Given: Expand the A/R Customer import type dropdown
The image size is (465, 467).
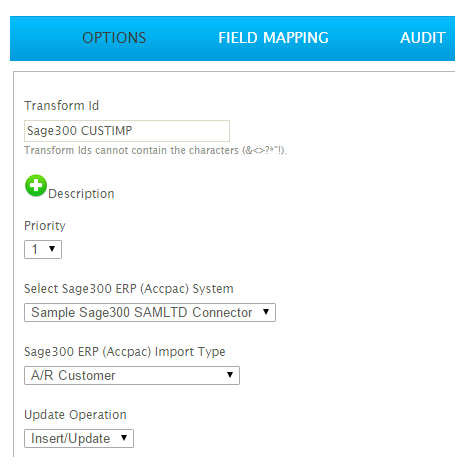Looking at the screenshot, I should (132, 375).
